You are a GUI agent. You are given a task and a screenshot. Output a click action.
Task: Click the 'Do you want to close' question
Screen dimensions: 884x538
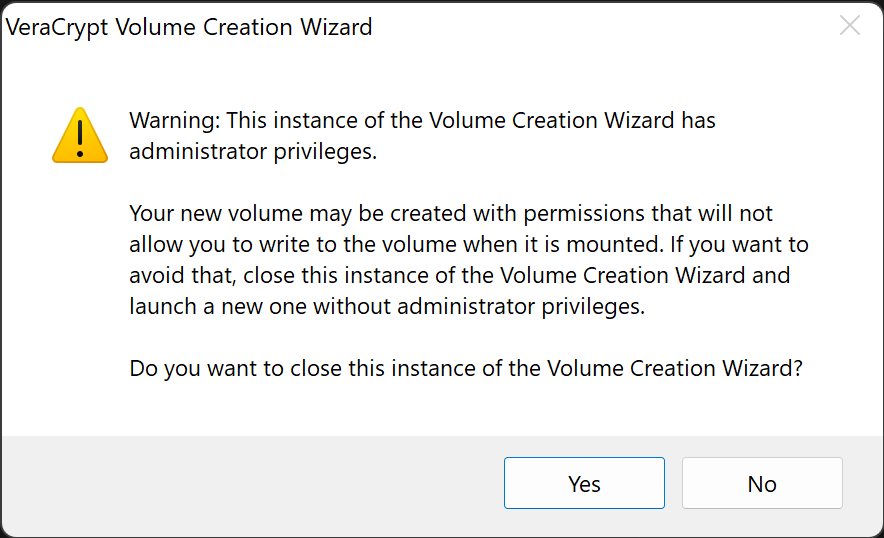point(466,368)
